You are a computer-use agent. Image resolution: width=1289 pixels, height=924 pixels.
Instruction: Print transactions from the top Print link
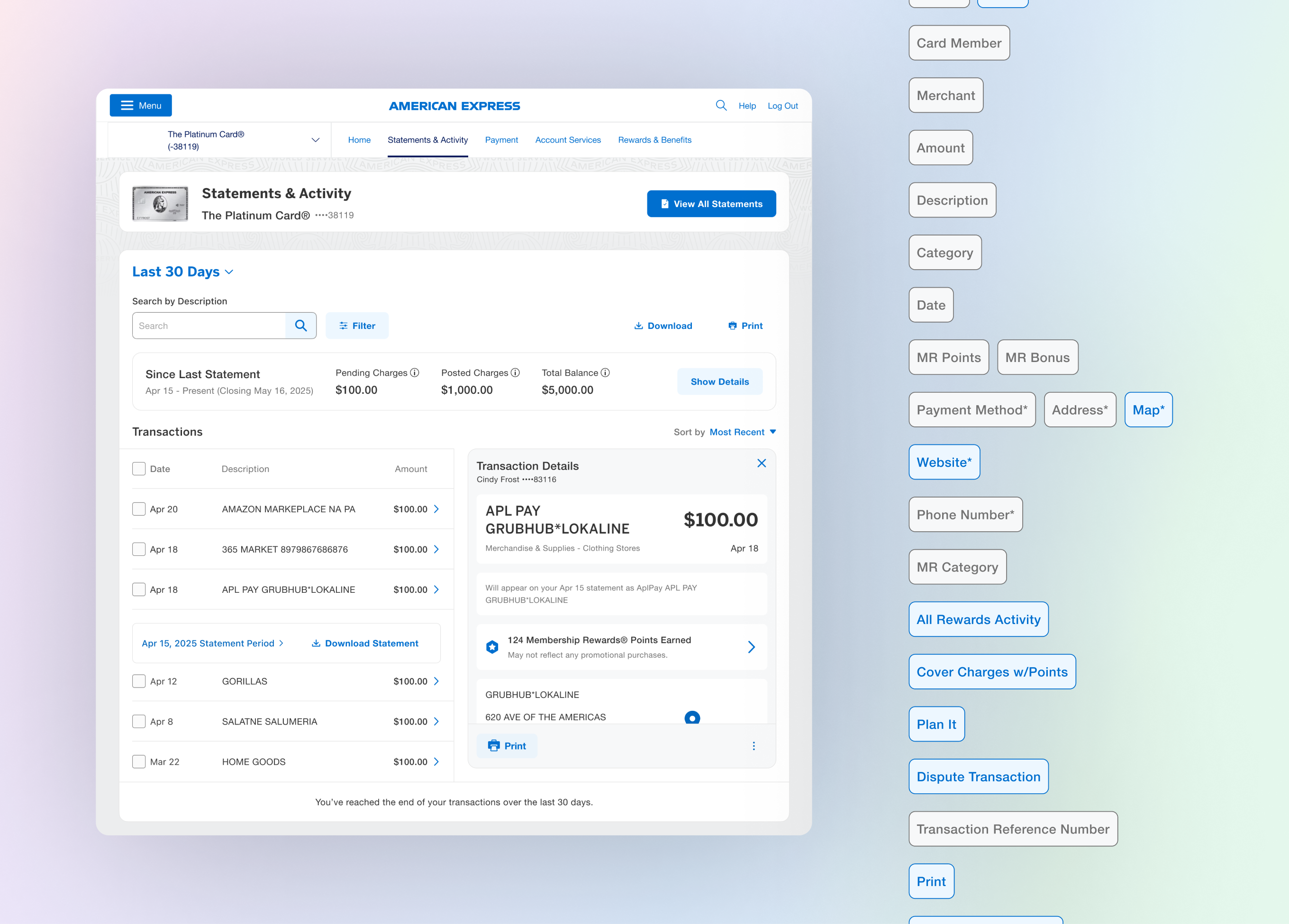pos(745,326)
